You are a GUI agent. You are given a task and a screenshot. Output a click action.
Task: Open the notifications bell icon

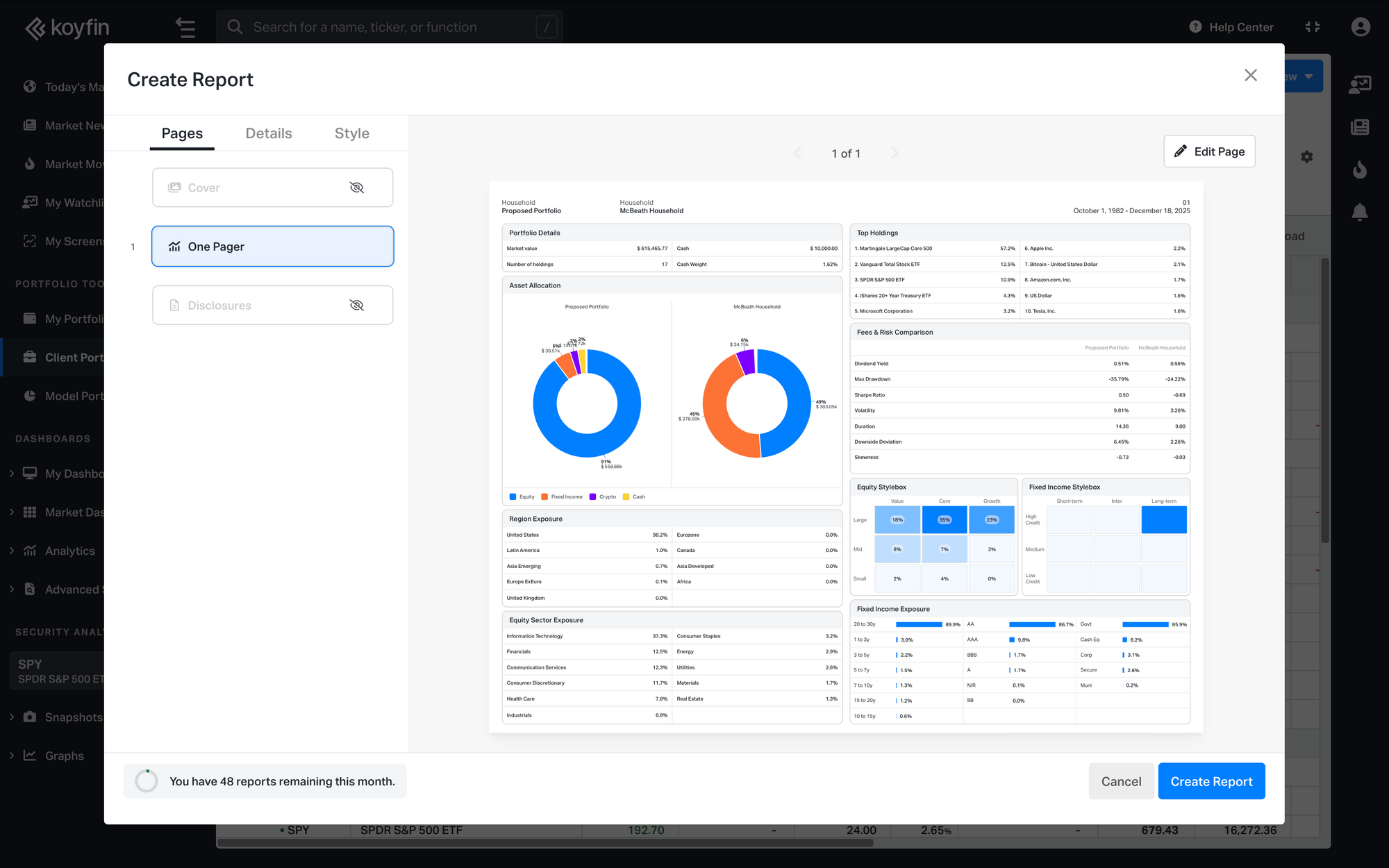1360,212
